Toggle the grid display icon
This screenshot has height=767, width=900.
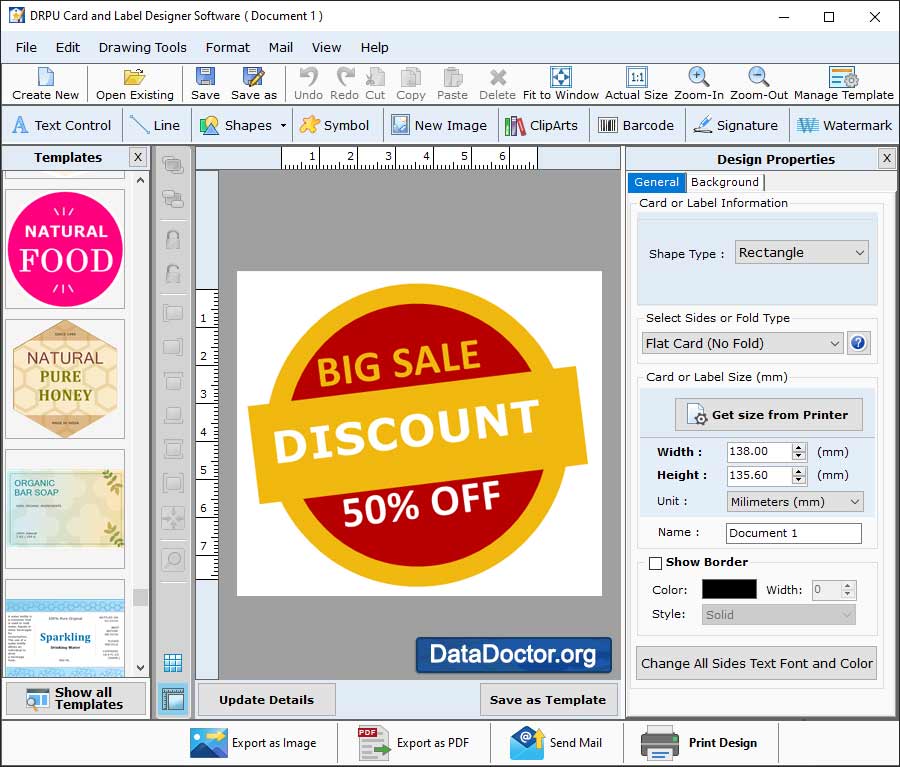pyautogui.click(x=173, y=662)
